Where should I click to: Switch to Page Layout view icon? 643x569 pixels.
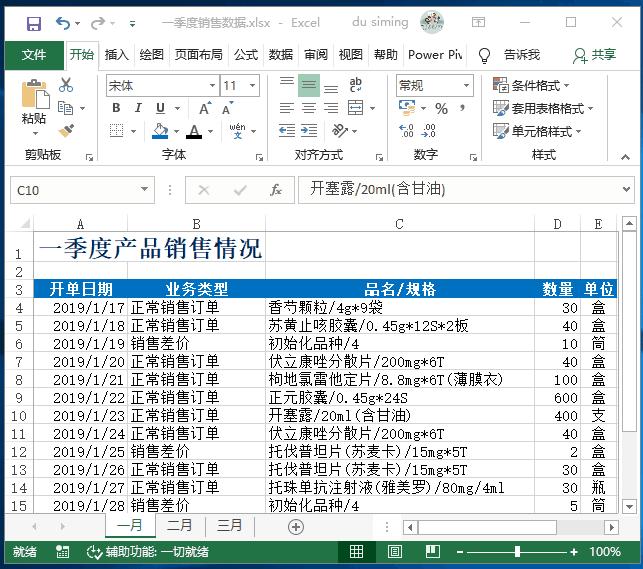(x=394, y=552)
